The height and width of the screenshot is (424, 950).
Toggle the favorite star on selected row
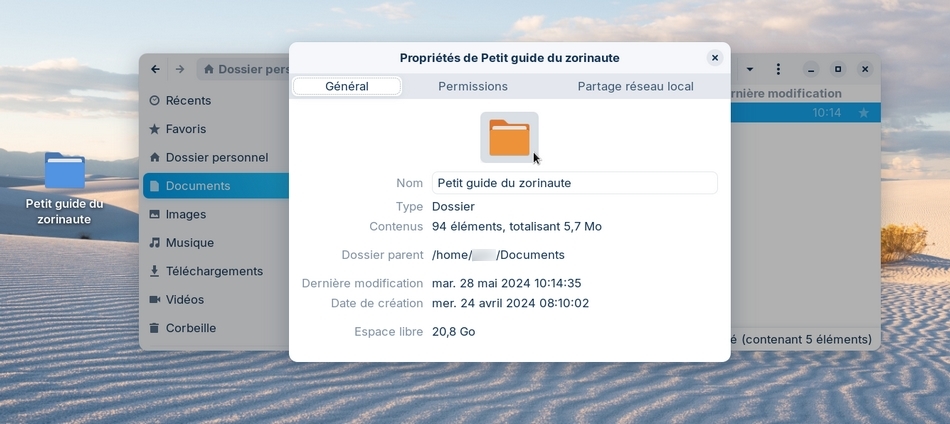tap(864, 113)
